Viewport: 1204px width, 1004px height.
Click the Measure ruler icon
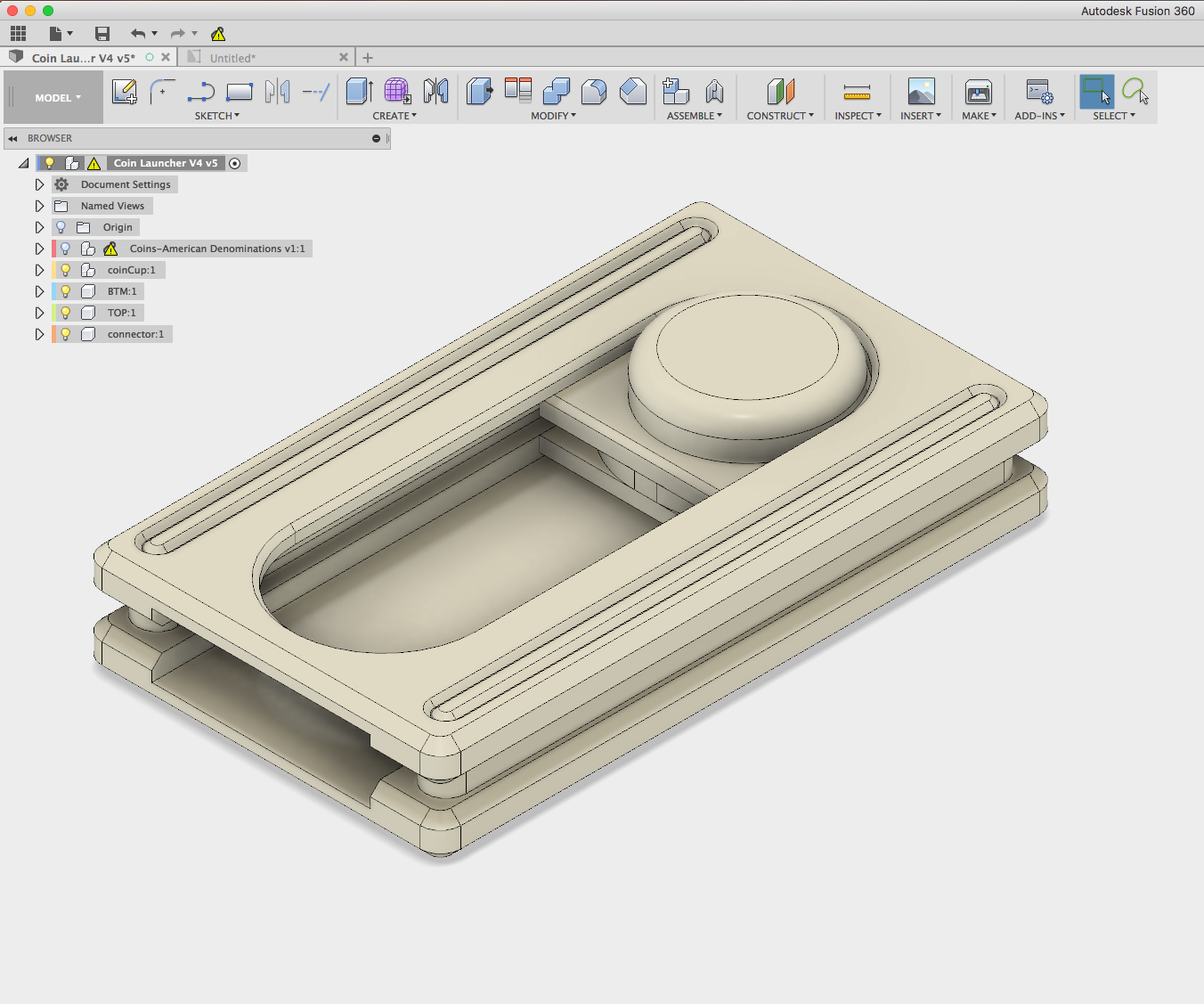click(857, 92)
